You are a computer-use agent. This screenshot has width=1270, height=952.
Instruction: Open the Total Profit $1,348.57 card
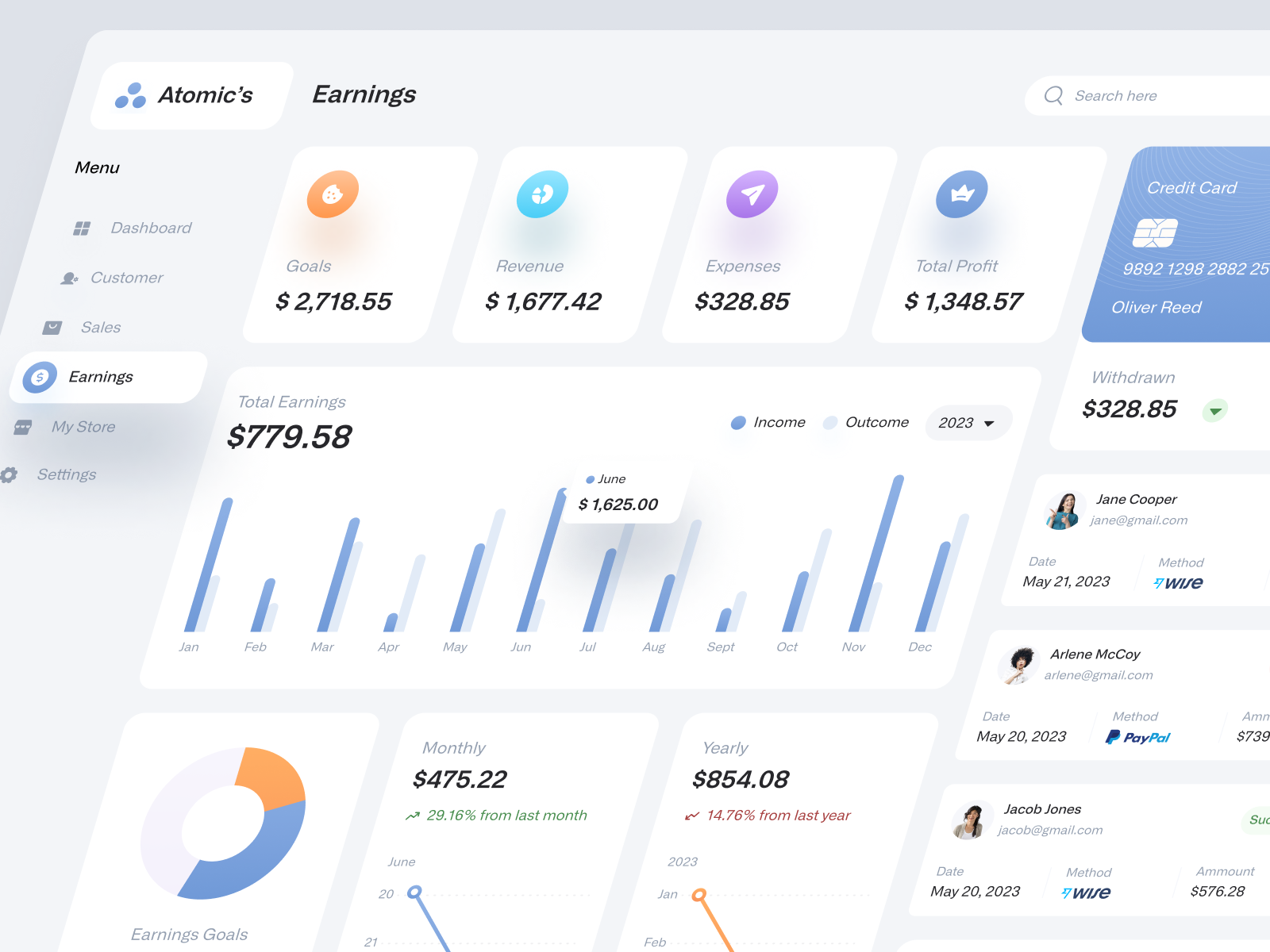point(990,244)
